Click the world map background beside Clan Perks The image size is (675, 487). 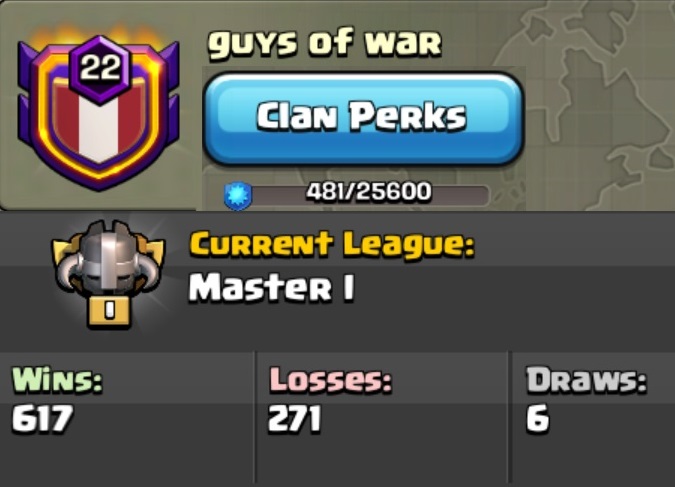[x=599, y=105]
